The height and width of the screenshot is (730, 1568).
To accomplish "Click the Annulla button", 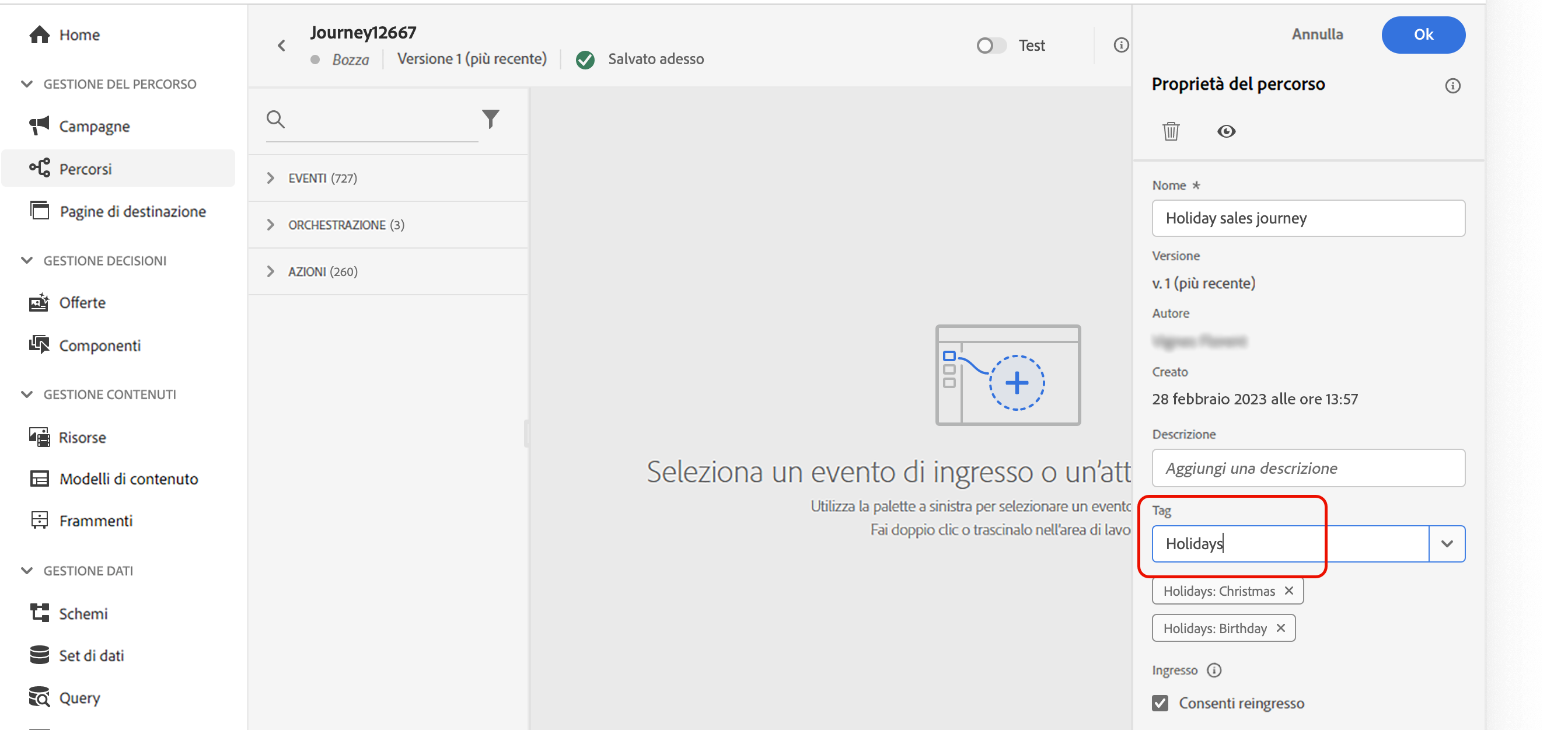I will 1317,34.
